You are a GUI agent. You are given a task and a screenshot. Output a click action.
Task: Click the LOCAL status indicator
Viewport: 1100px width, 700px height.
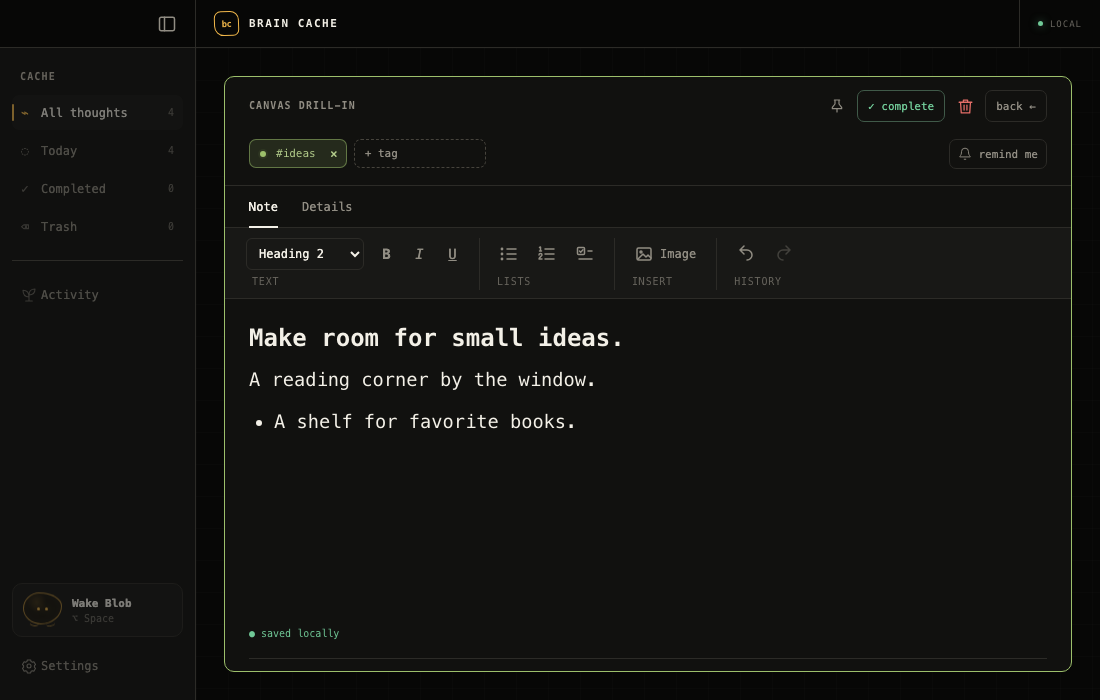click(1059, 24)
